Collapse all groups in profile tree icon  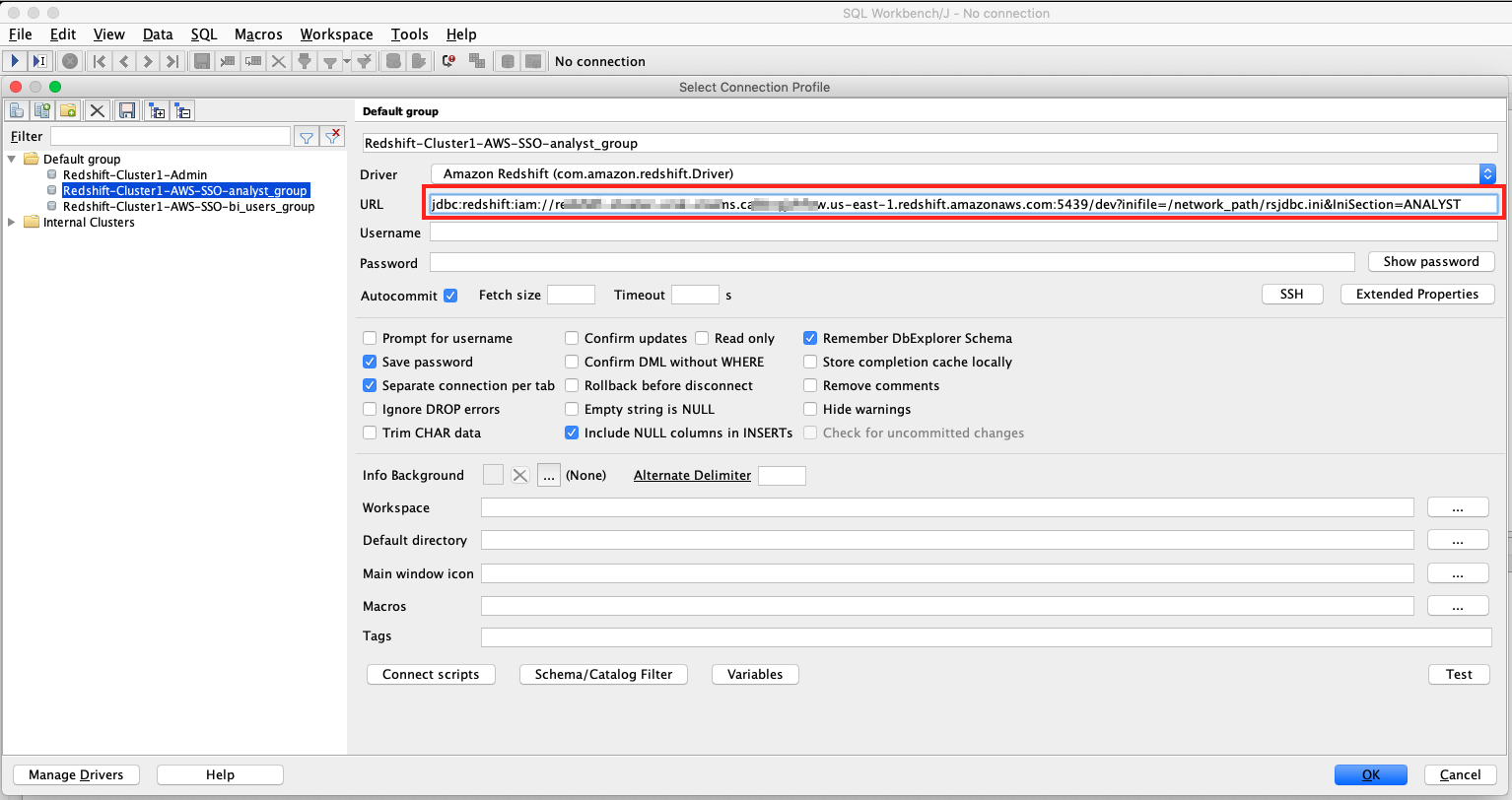183,110
